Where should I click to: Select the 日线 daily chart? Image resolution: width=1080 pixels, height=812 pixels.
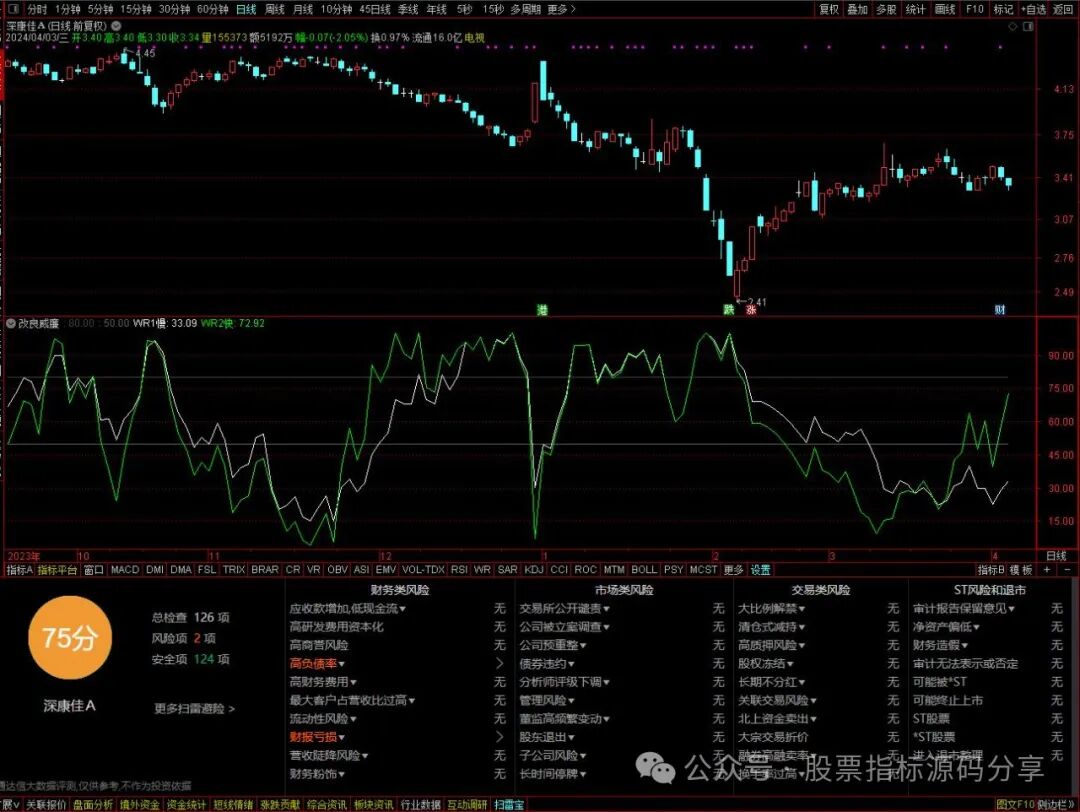pyautogui.click(x=246, y=9)
